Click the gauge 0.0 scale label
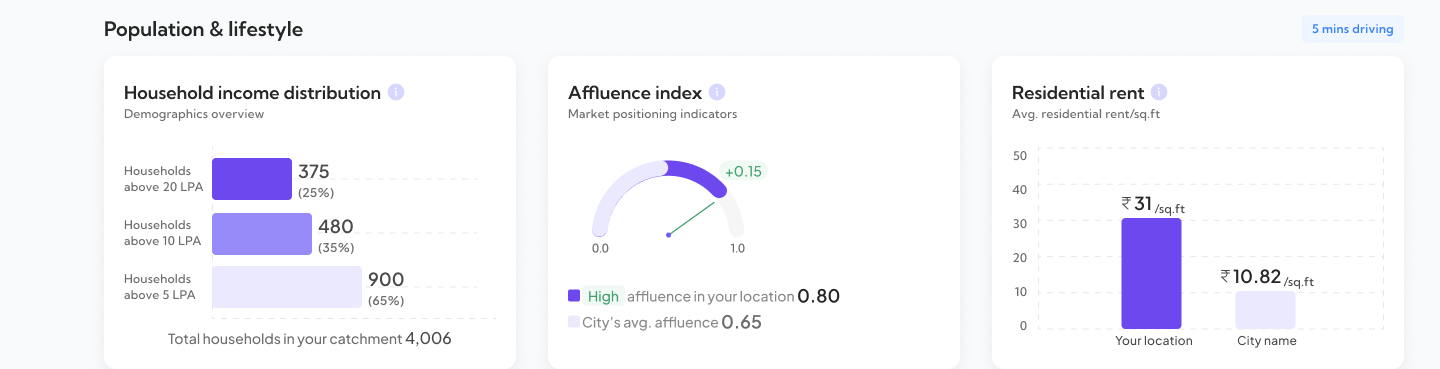Image resolution: width=1440 pixels, height=369 pixels. [x=600, y=248]
